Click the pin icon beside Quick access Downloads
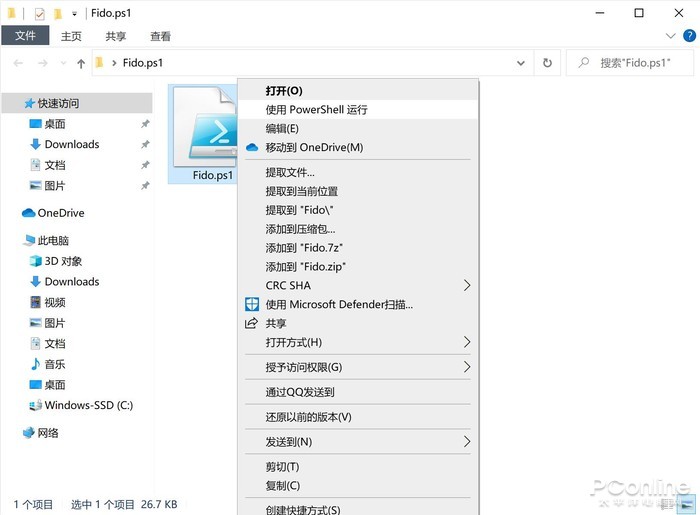 click(x=145, y=144)
